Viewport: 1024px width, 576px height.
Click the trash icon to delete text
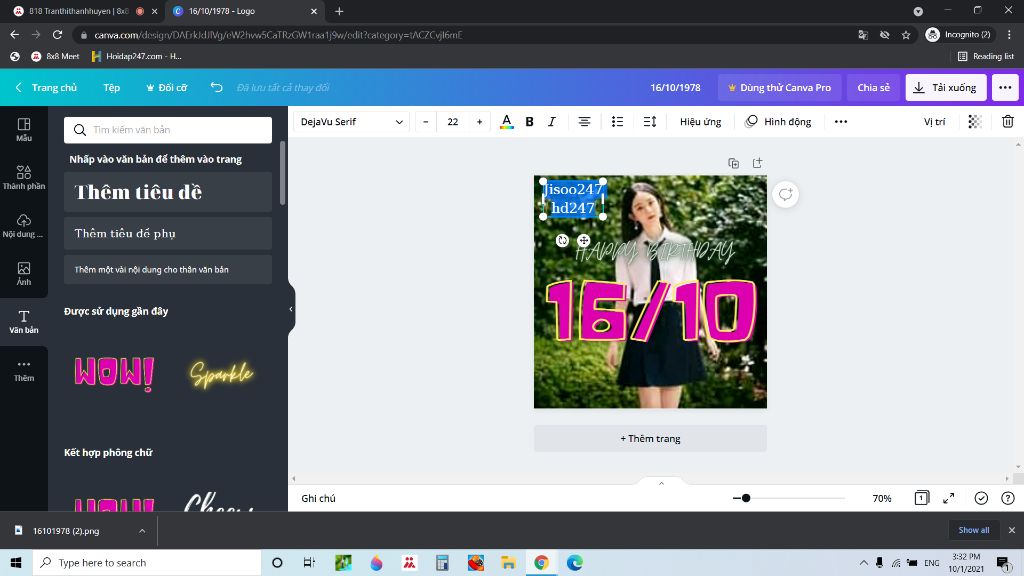click(1009, 121)
